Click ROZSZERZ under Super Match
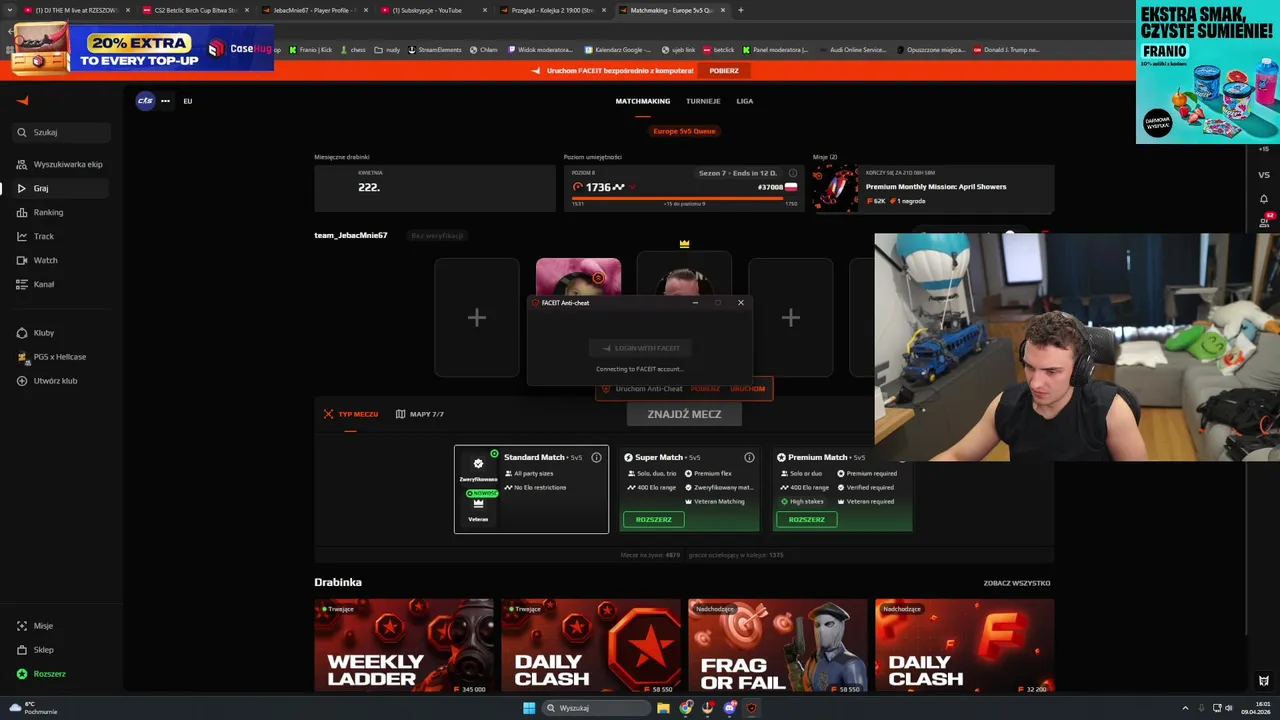This screenshot has width=1280, height=720. (654, 520)
